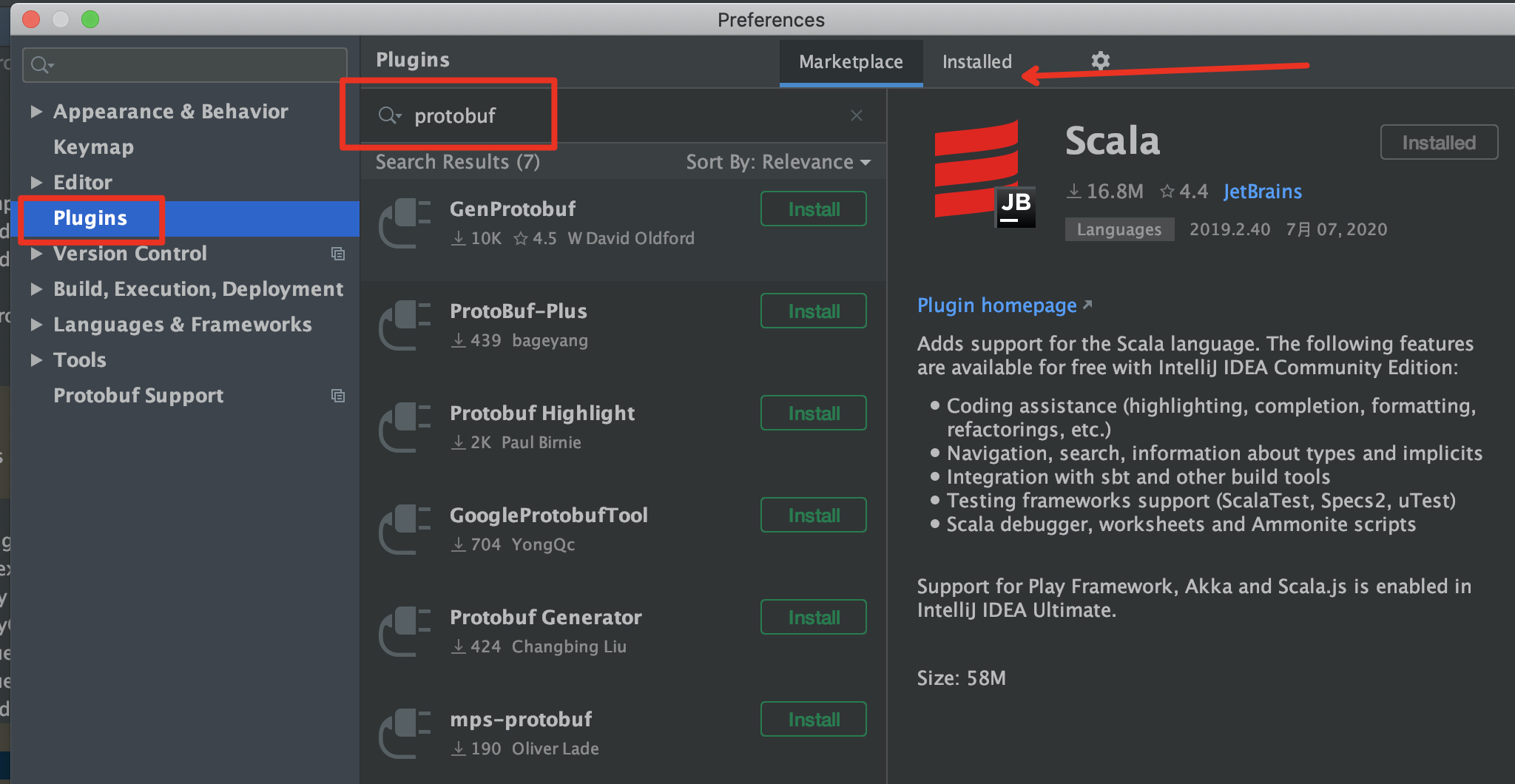This screenshot has width=1515, height=784.
Task: Install the Protobuf Highlight plugin
Action: click(814, 413)
